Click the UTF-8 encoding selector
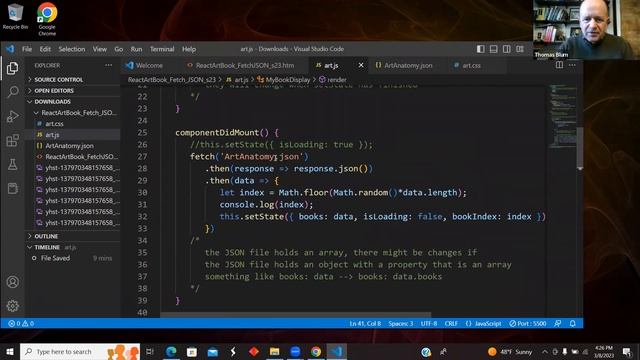 point(429,324)
